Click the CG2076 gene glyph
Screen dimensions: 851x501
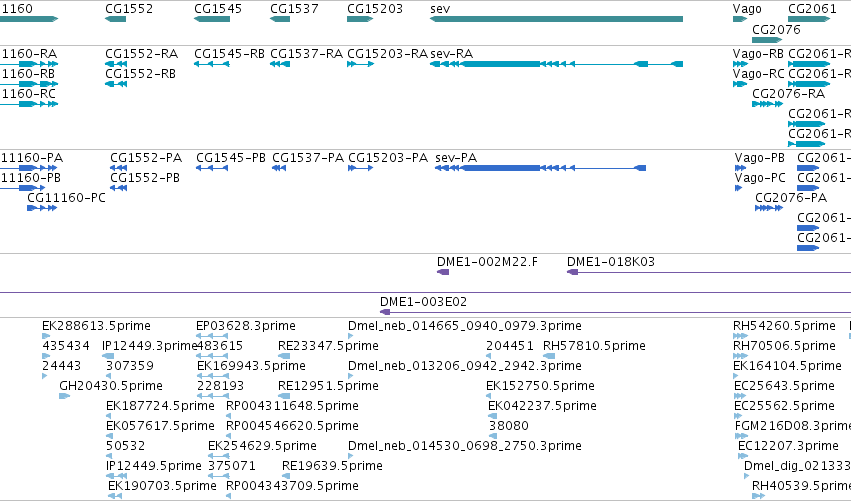point(767,40)
